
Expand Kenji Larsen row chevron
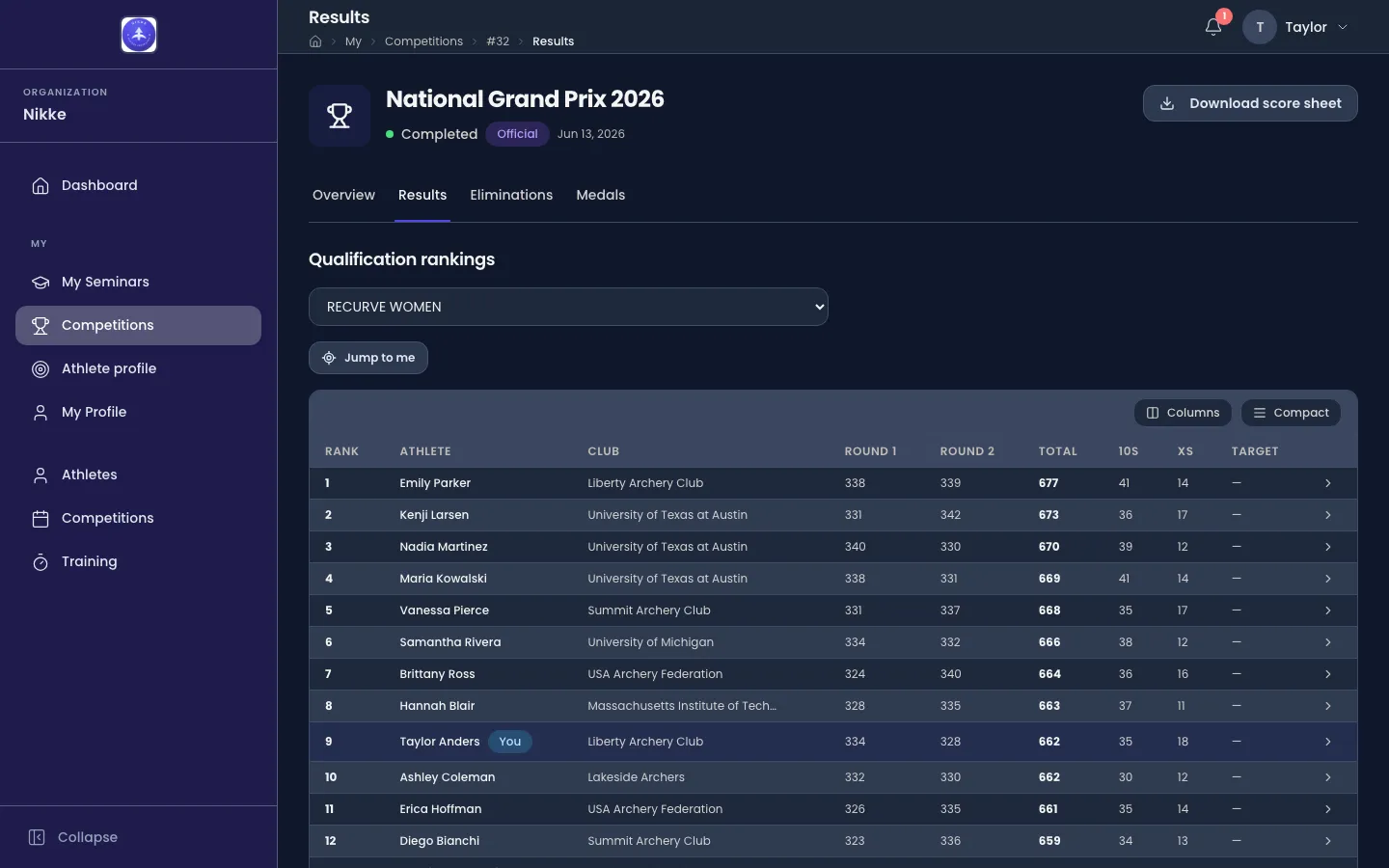(x=1328, y=515)
